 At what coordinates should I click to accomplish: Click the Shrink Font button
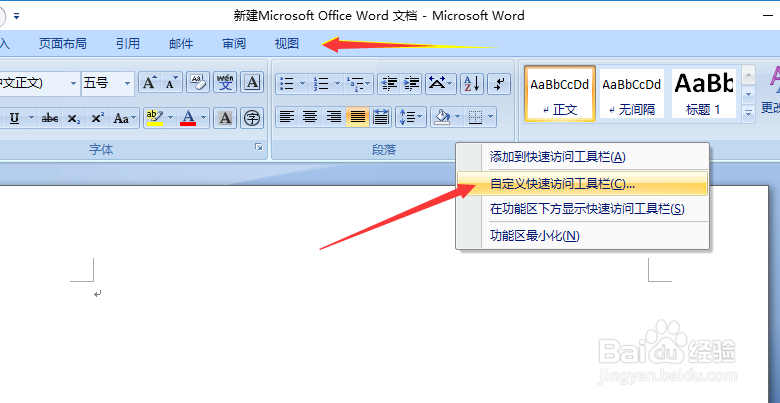[x=172, y=83]
